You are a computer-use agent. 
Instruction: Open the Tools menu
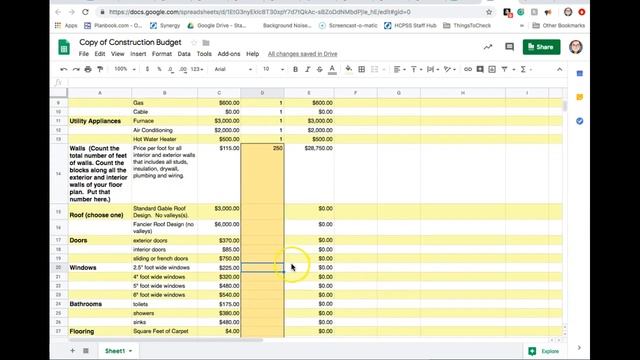(204, 54)
